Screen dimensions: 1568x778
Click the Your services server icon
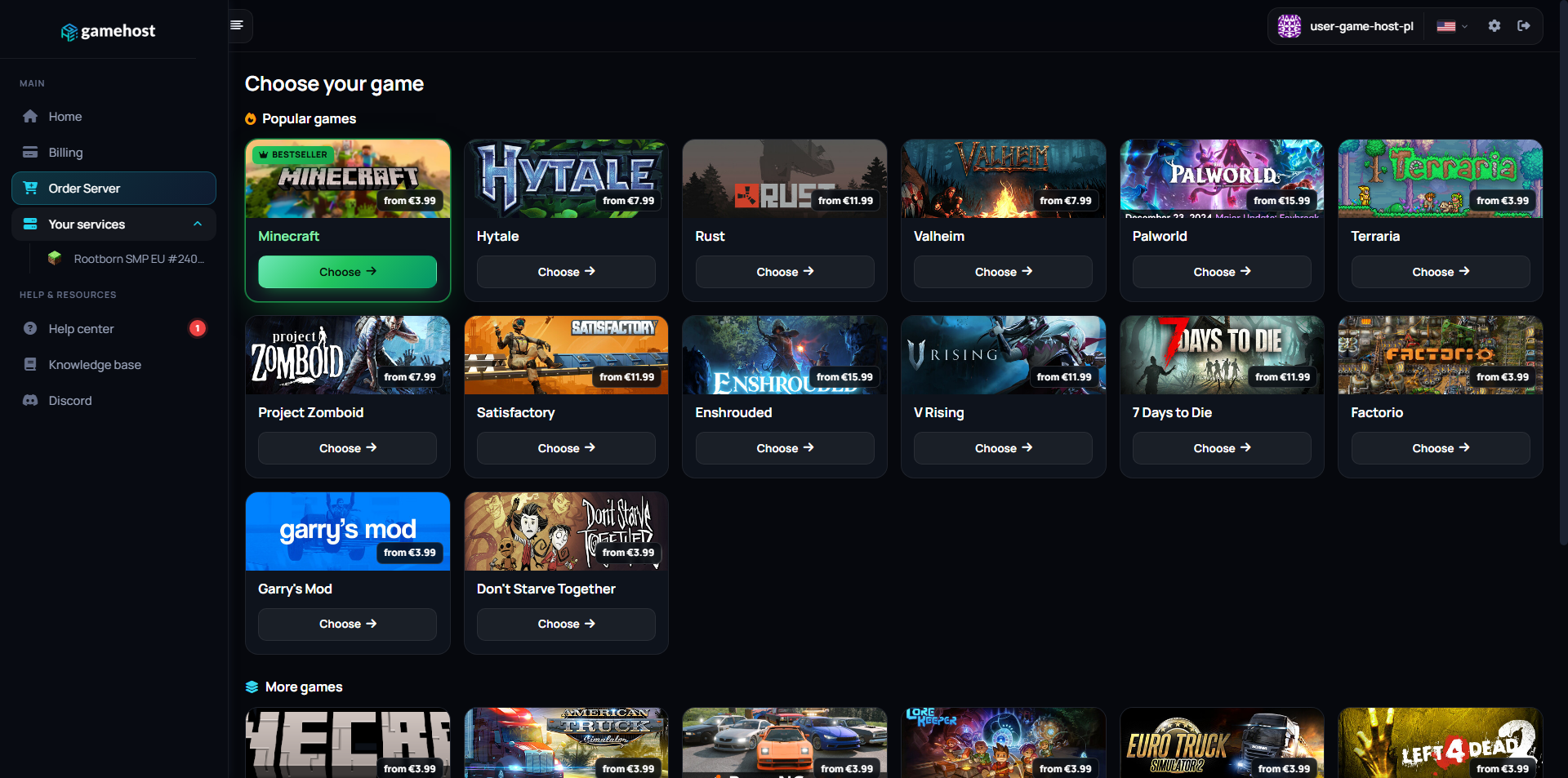click(30, 225)
